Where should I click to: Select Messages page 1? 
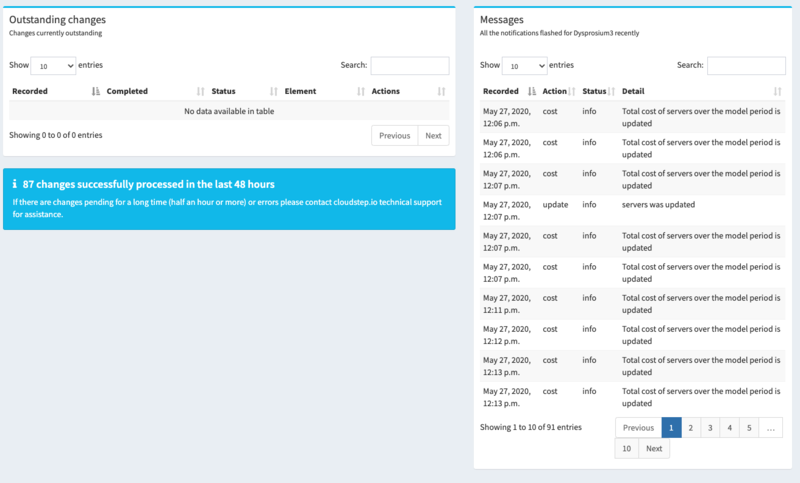671,427
